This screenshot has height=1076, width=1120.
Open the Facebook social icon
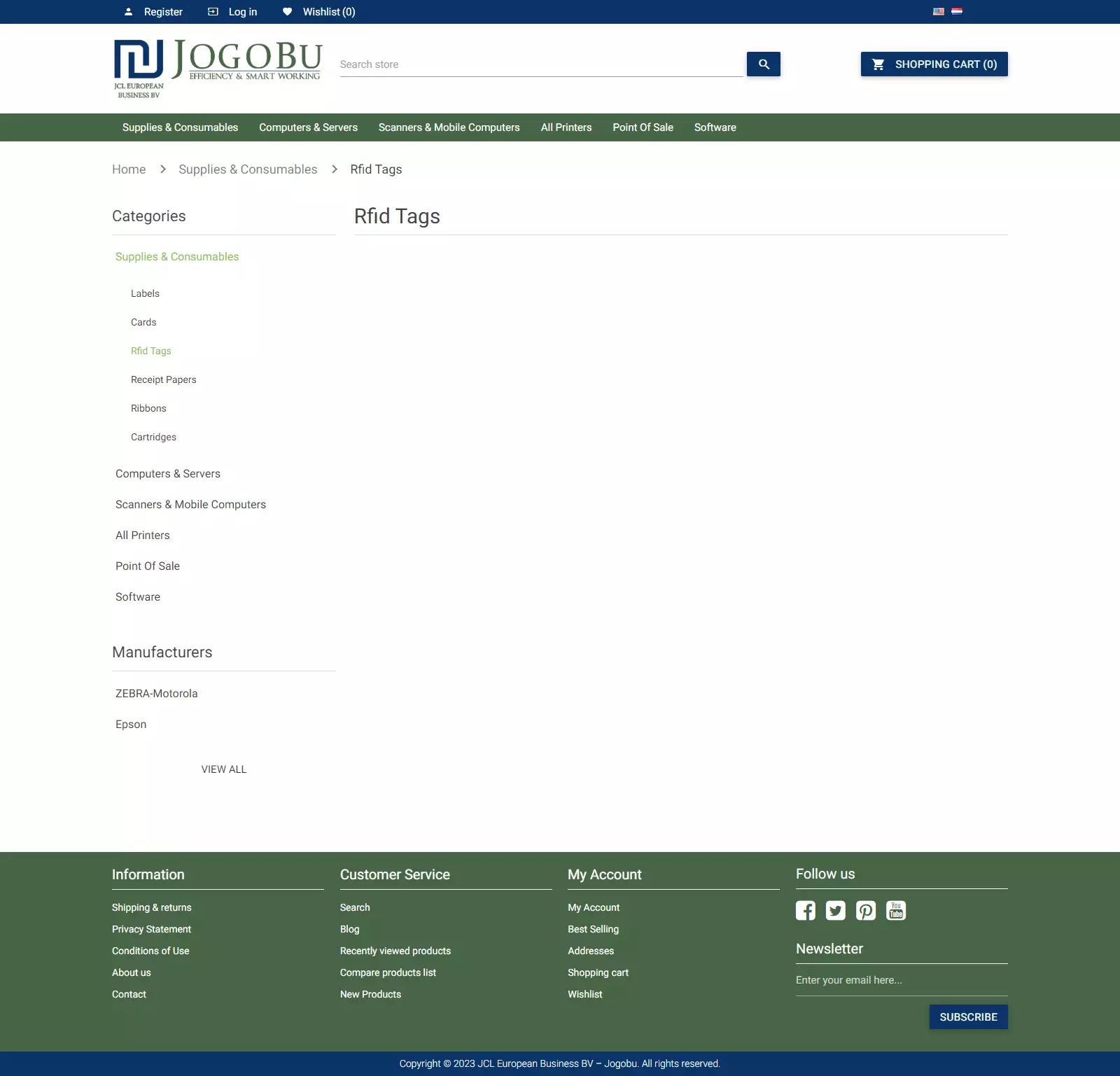805,910
